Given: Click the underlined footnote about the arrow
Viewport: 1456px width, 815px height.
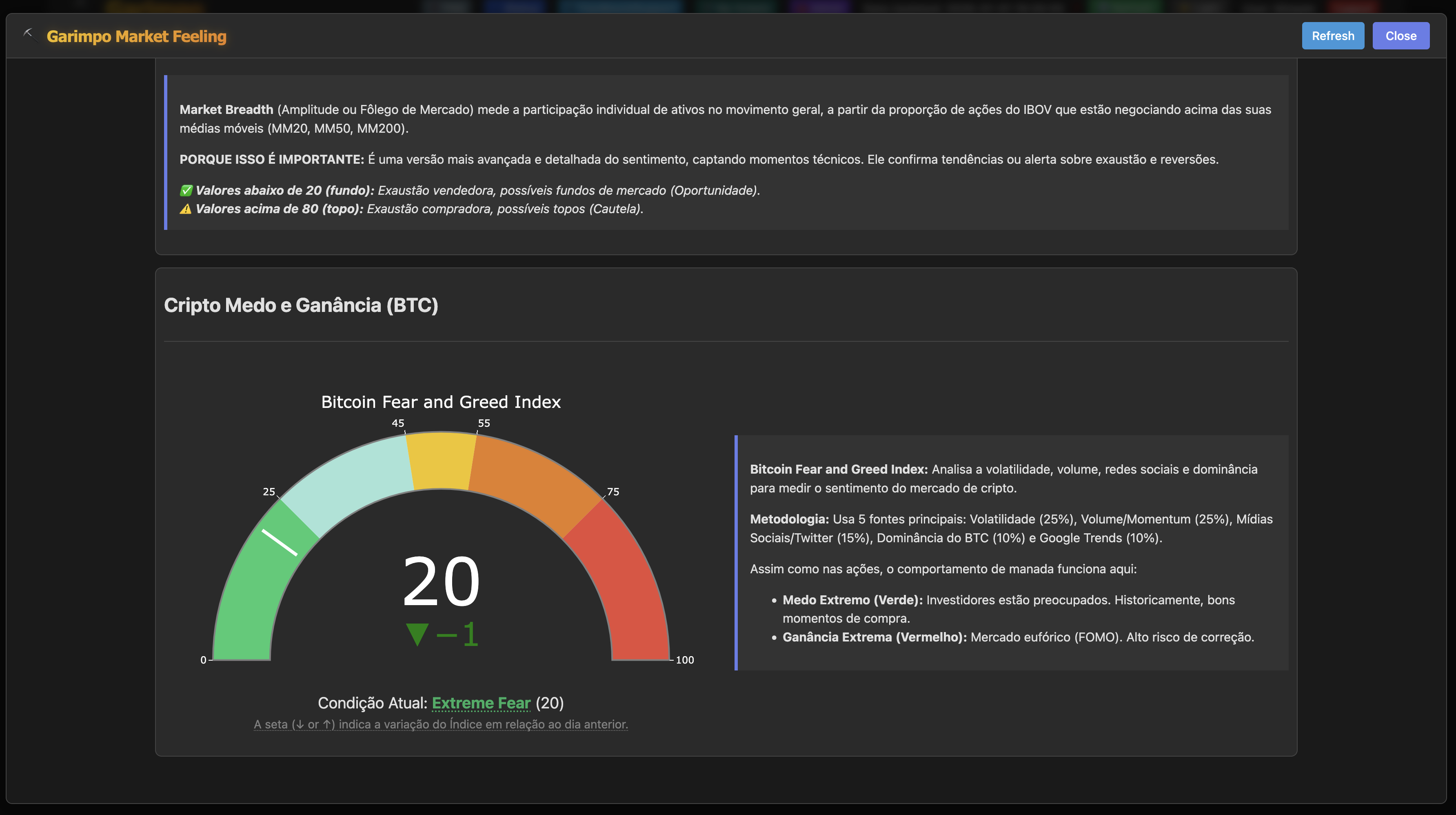Looking at the screenshot, I should coord(440,724).
